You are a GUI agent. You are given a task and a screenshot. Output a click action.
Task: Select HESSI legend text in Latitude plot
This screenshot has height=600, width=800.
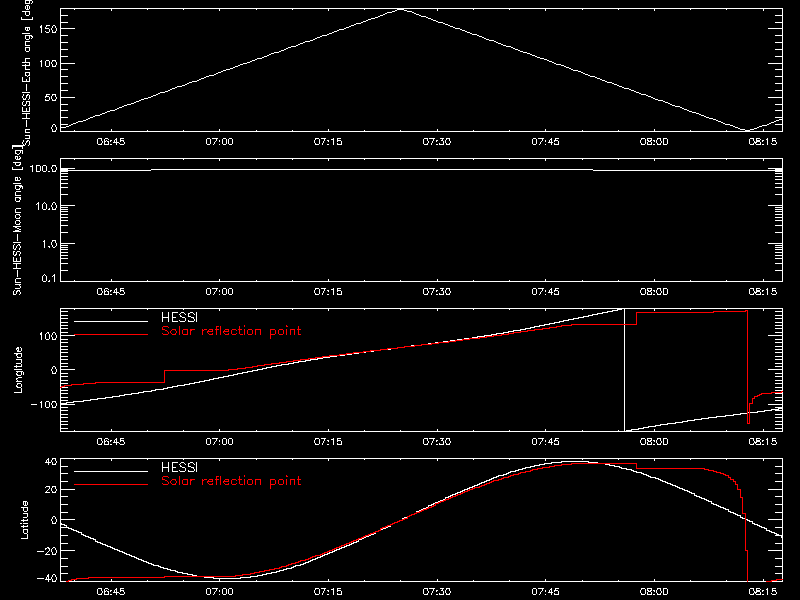tap(179, 467)
